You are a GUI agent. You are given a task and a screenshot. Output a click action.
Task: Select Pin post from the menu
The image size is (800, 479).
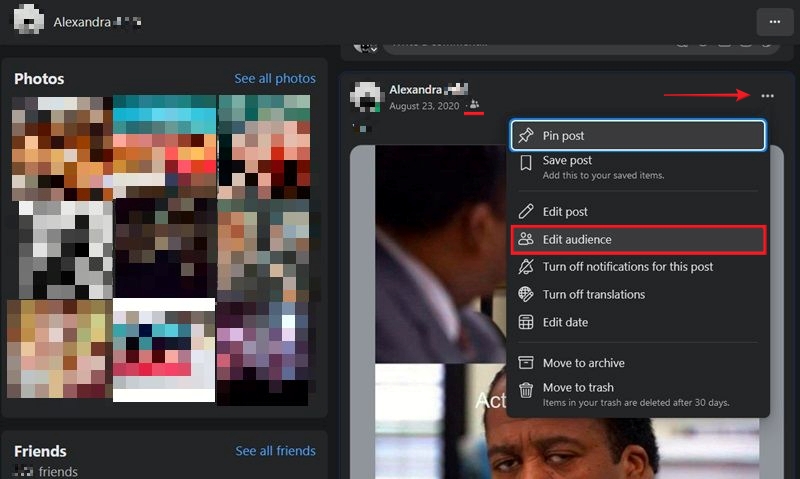click(x=638, y=136)
